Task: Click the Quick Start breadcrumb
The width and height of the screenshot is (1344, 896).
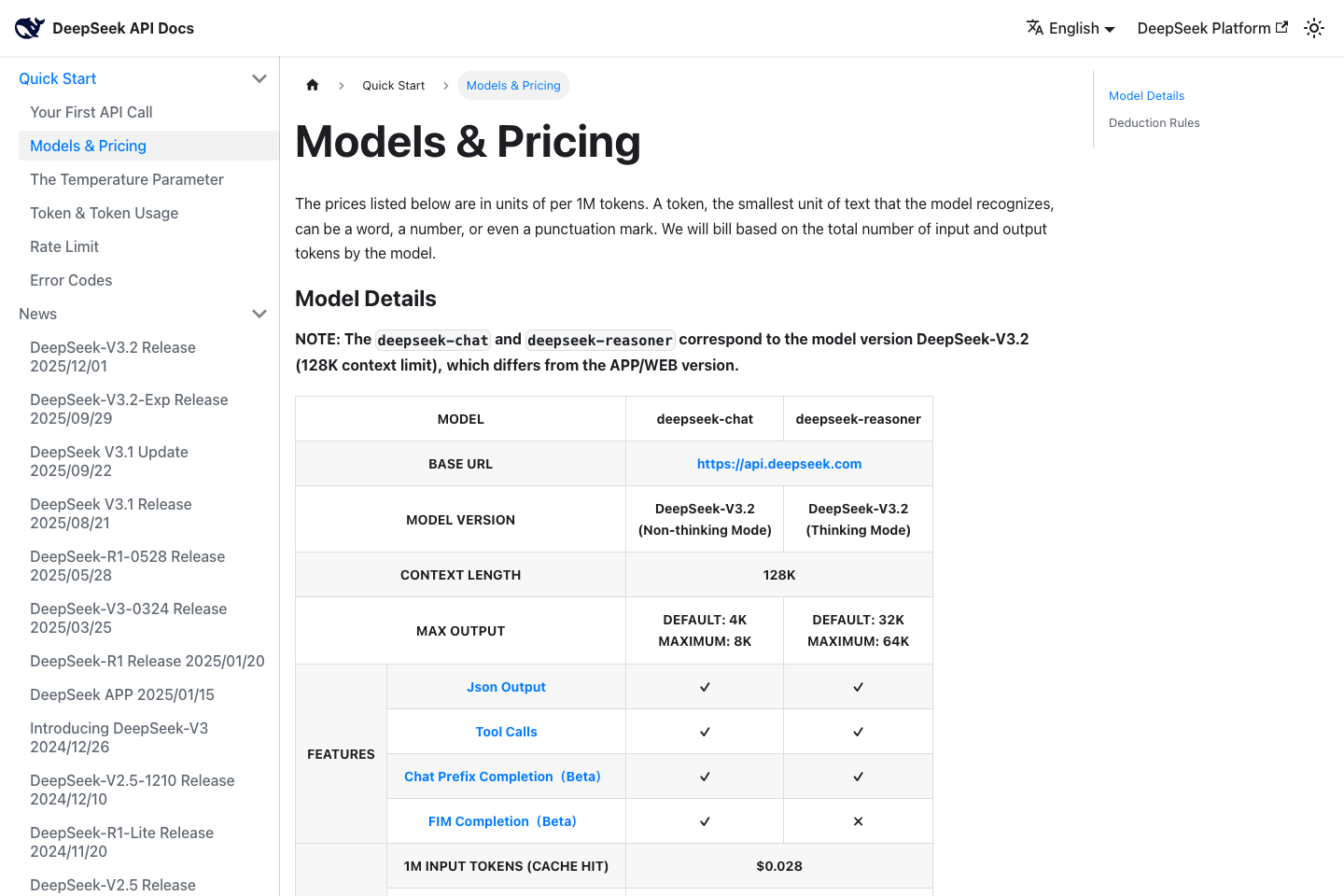Action: click(393, 85)
